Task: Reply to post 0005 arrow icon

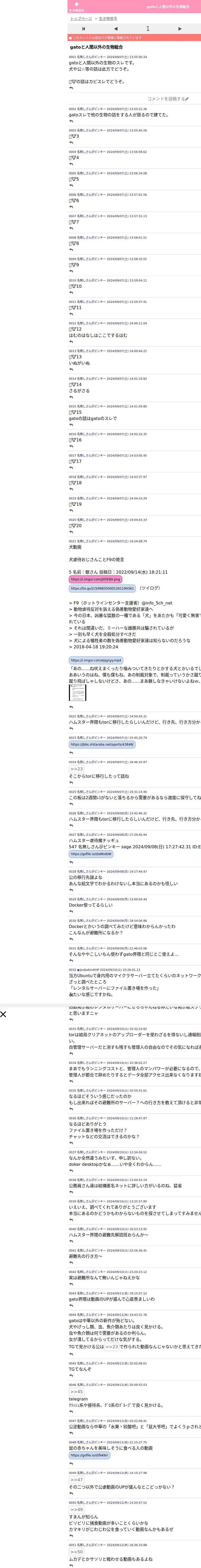Action: point(71,186)
